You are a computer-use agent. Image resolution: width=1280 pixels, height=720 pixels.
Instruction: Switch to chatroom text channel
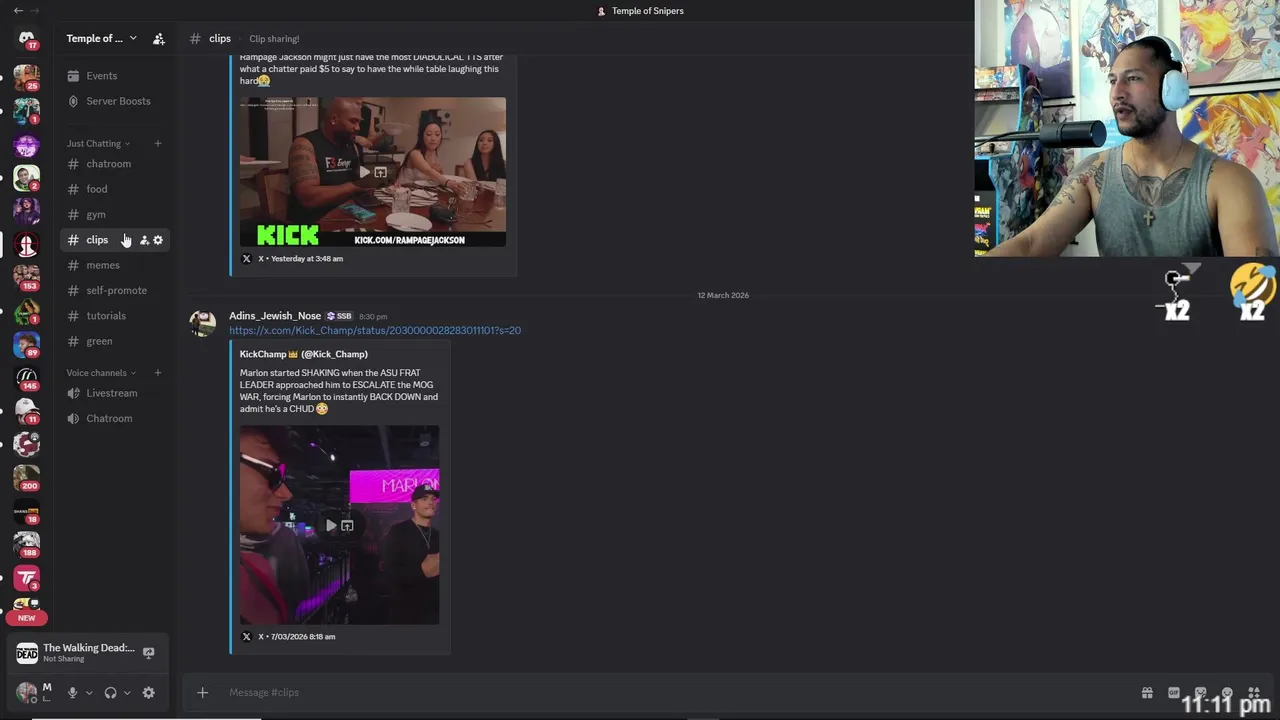pos(113,164)
